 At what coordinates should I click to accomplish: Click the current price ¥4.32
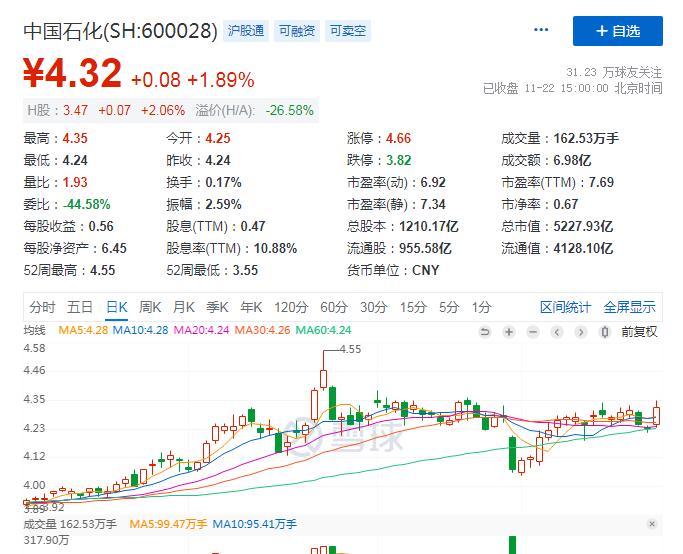coord(72,73)
